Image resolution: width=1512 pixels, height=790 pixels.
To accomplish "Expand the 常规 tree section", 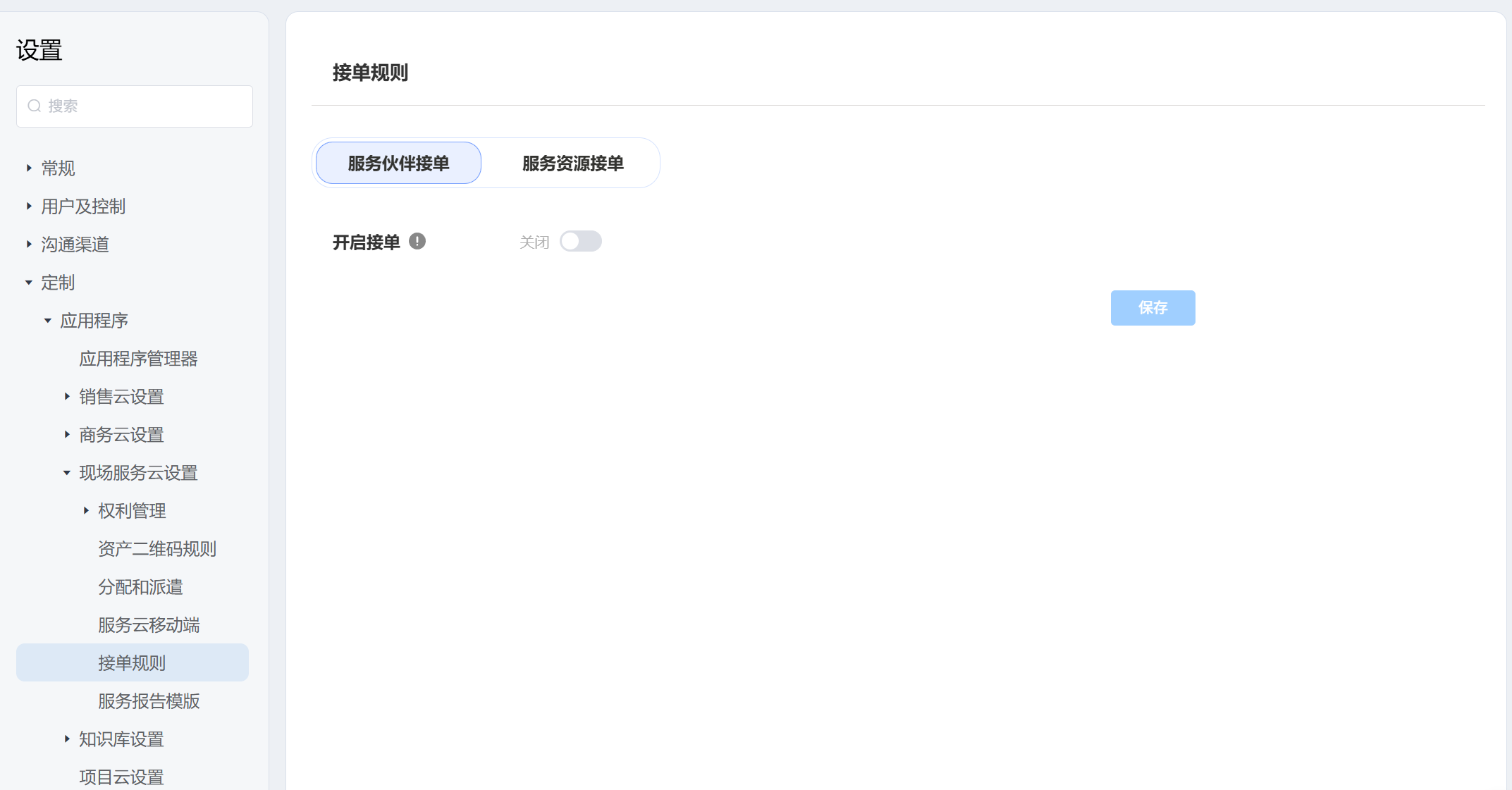I will click(29, 168).
